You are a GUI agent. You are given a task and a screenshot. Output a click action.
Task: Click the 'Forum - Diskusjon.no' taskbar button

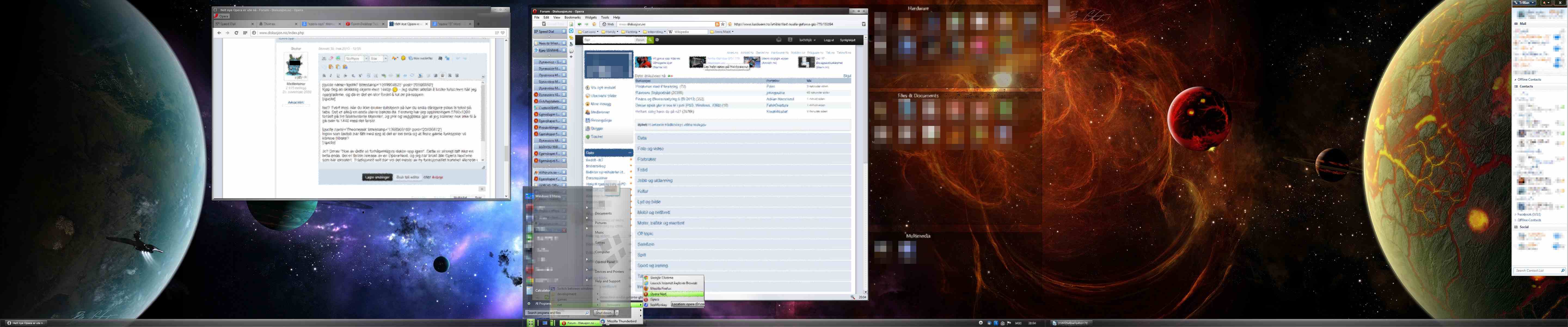click(580, 323)
